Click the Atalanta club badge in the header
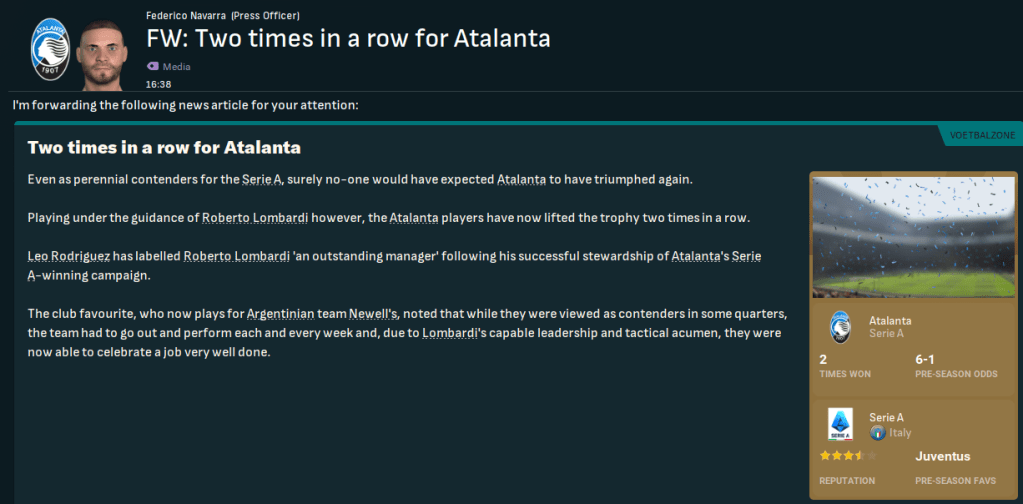The width and height of the screenshot is (1023, 504). 46,52
